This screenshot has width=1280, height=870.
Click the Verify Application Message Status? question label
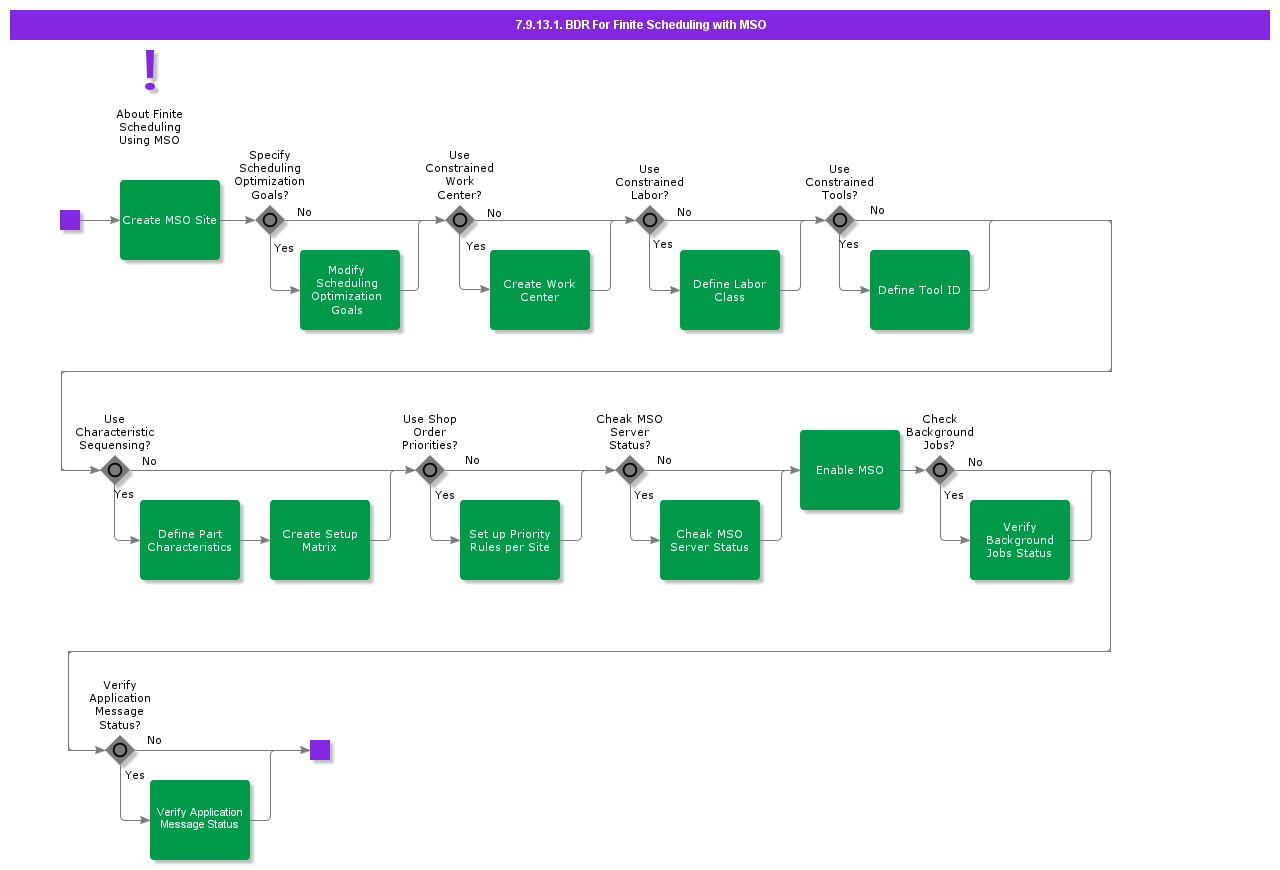tap(120, 705)
